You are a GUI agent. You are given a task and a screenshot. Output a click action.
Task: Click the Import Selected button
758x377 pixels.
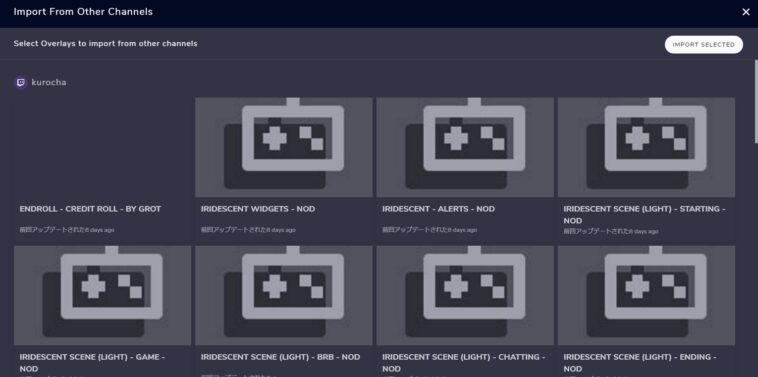tap(703, 44)
